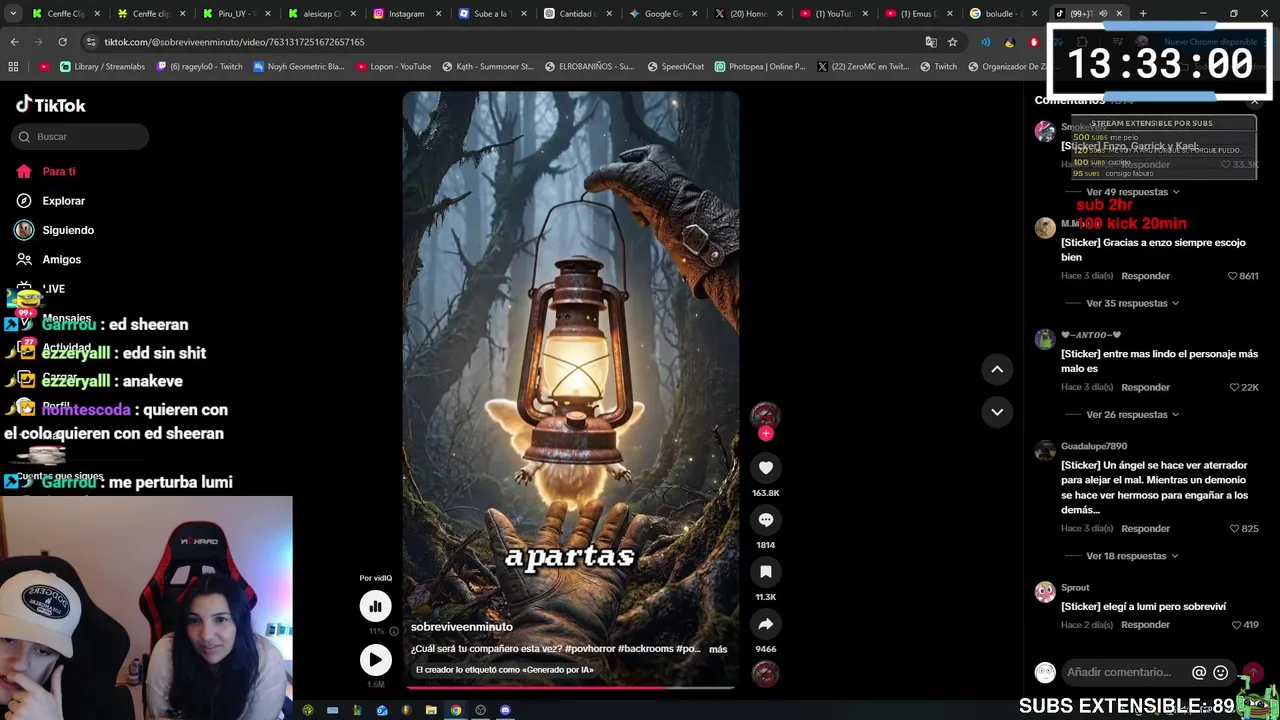Like Guadalupe7890's comment with 825 likes
Viewport: 1280px width, 720px height.
pos(1235,528)
